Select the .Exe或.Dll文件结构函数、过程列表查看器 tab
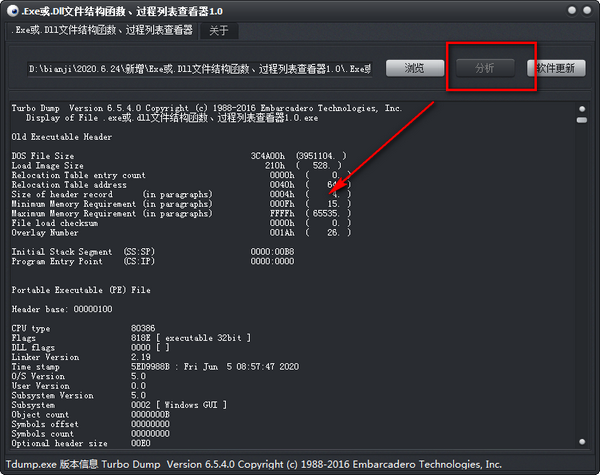 (x=102, y=30)
